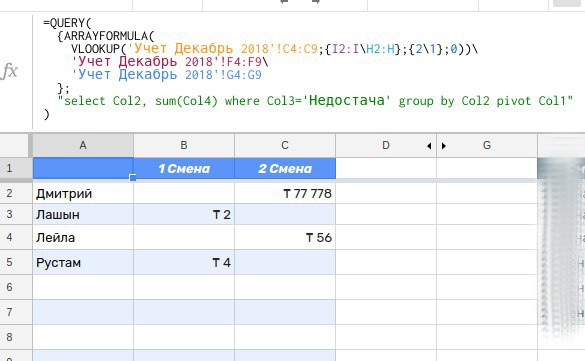The image size is (585, 361).
Task: Click the G4:G9 range reference in formula
Action: tap(244, 75)
